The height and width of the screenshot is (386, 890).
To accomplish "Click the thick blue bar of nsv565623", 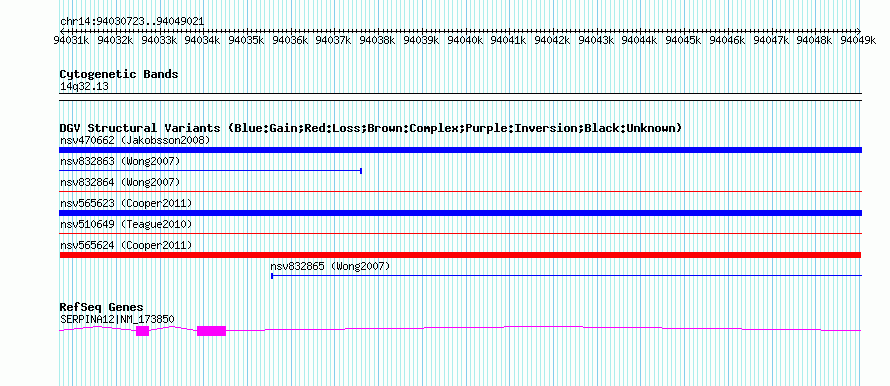I will point(460,213).
